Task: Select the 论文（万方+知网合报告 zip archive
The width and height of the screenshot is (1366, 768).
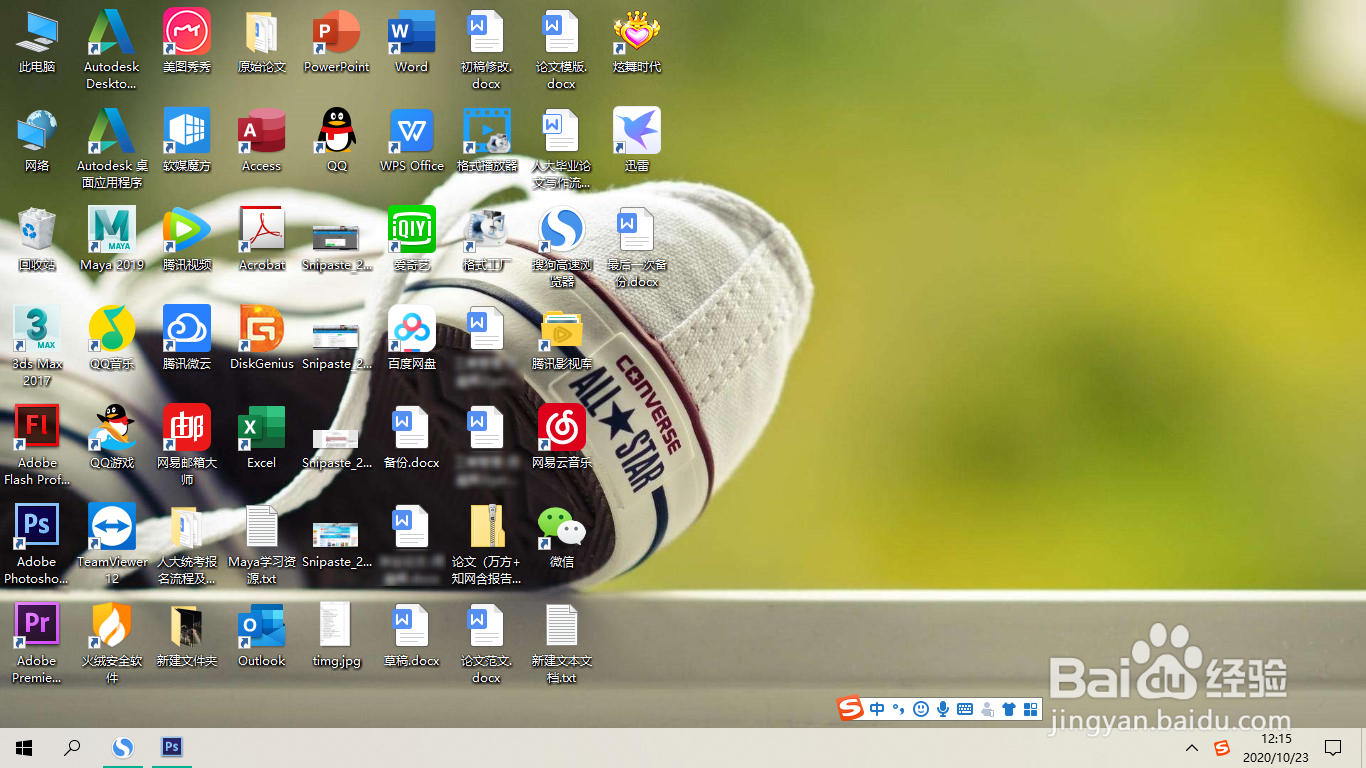Action: 487,544
